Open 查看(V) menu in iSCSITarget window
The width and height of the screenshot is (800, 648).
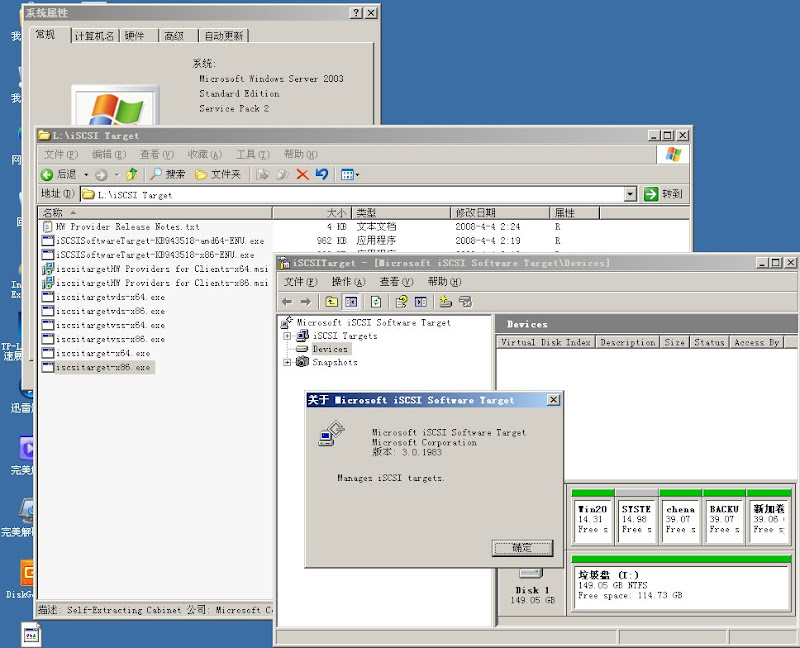[x=396, y=282]
